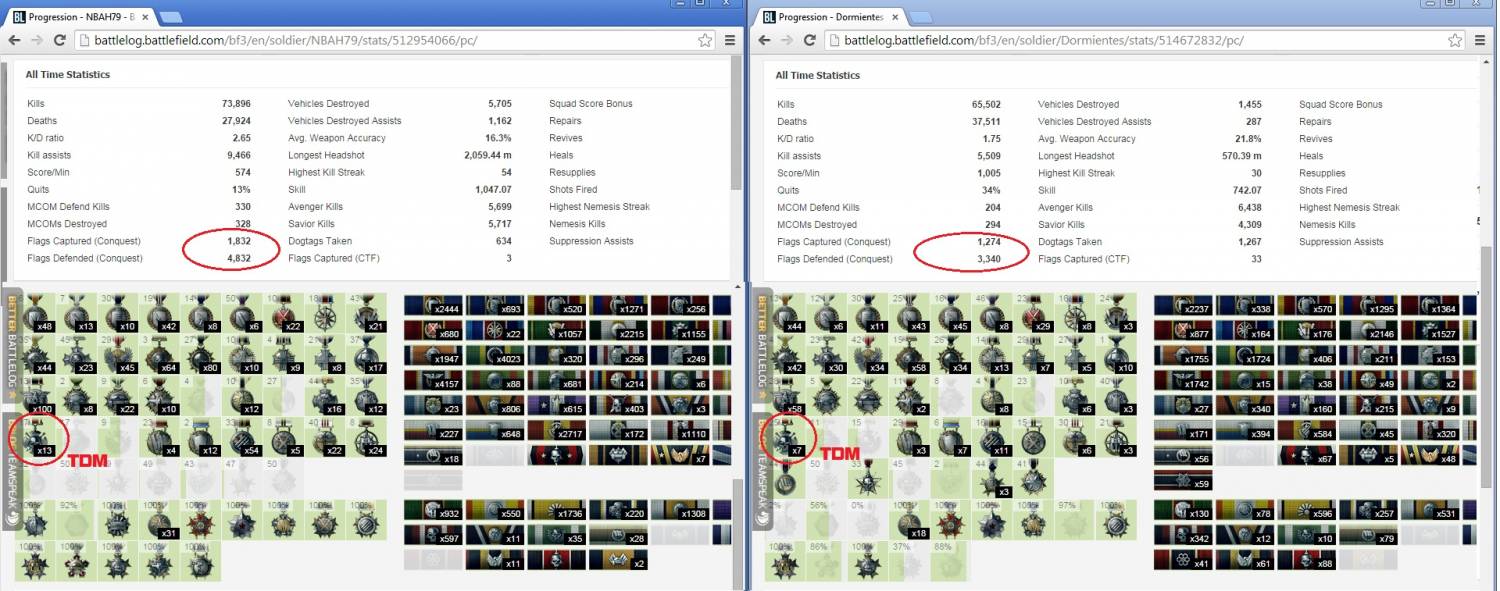The height and width of the screenshot is (591, 1500).
Task: Select the x2237 ribbon in Dormientes window
Action: tap(1183, 305)
